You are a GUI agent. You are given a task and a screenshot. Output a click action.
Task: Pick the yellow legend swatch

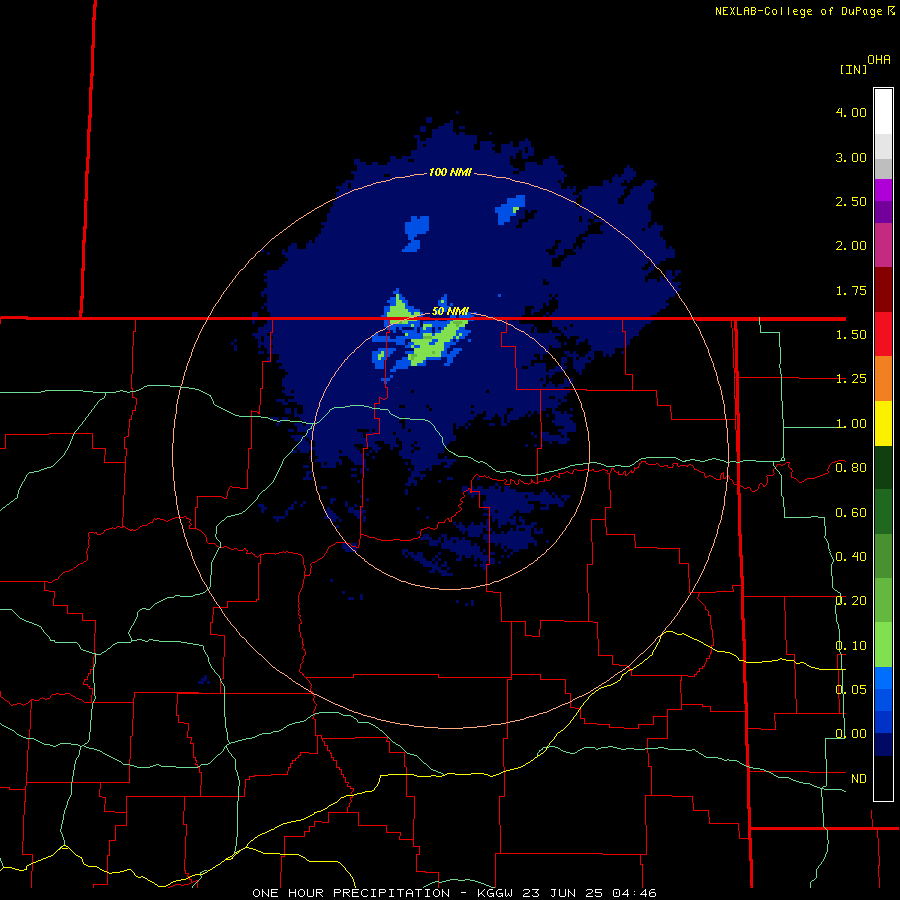883,423
